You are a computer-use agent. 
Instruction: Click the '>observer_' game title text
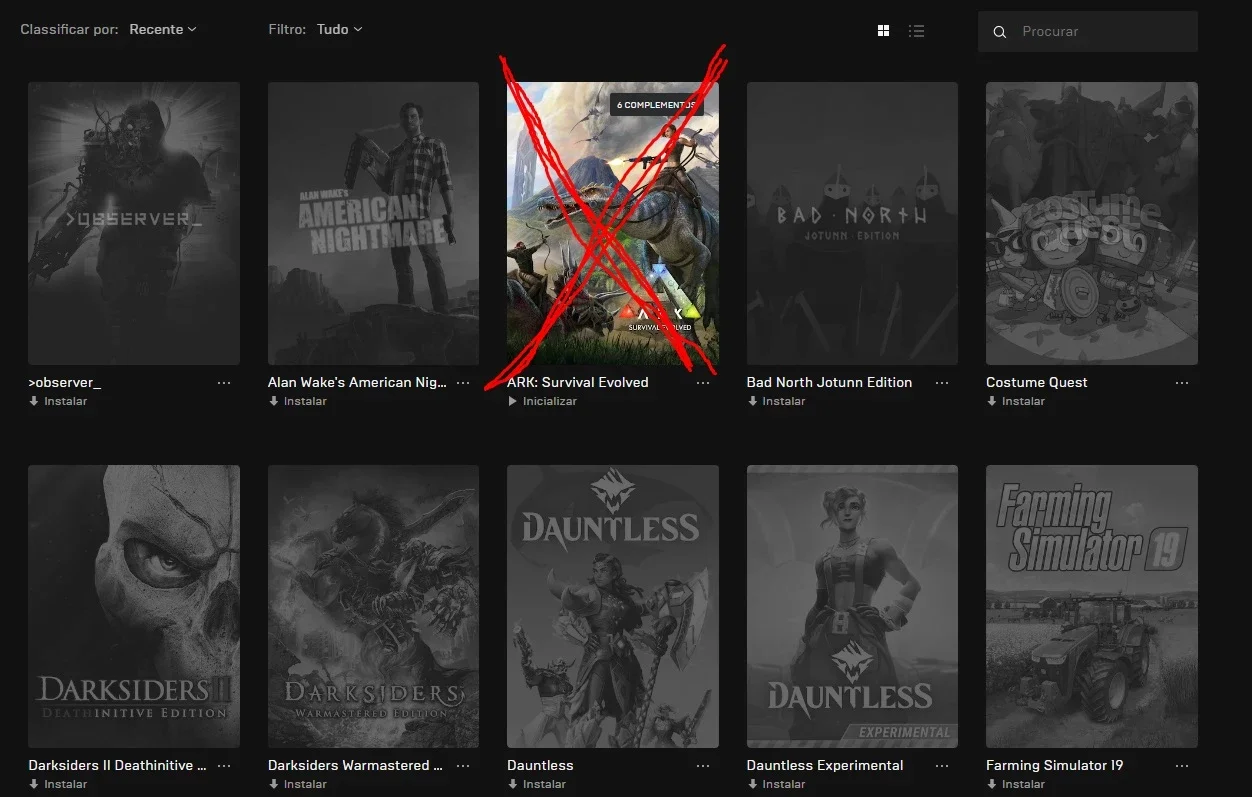65,382
